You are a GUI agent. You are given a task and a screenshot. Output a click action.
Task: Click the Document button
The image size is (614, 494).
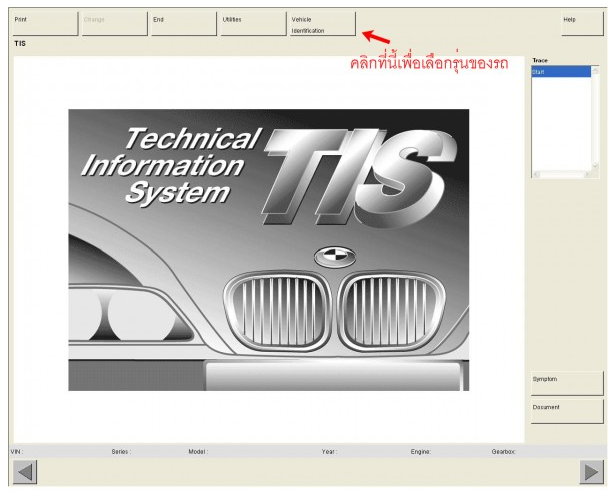click(x=567, y=410)
